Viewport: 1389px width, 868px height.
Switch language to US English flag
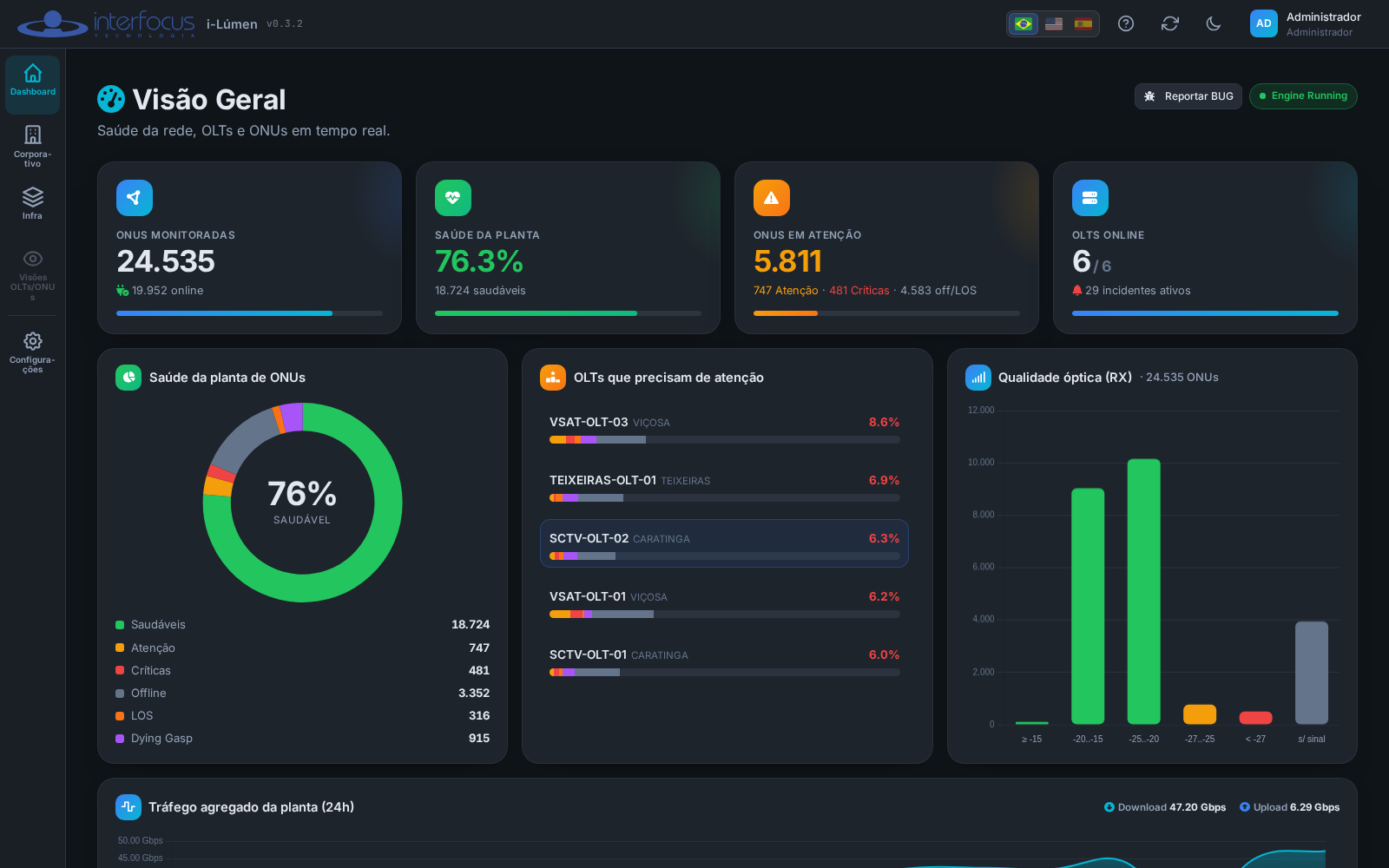tap(1054, 23)
